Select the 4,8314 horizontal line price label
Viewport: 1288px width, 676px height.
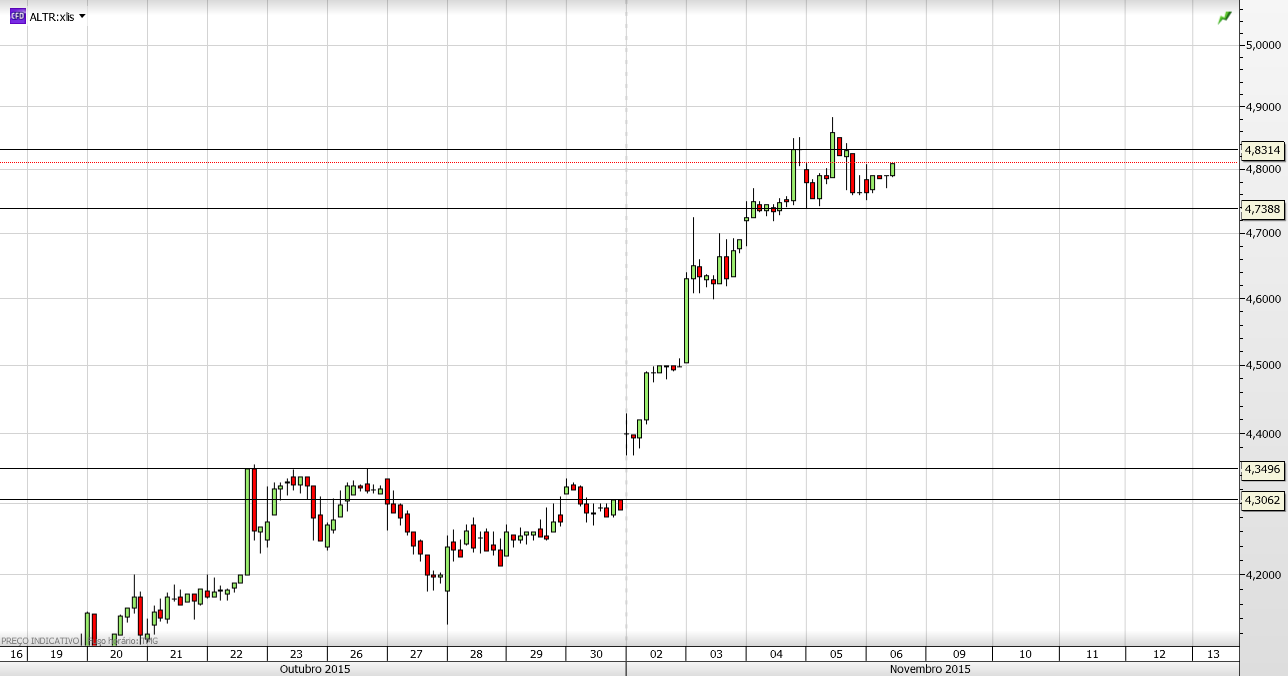[x=1262, y=150]
